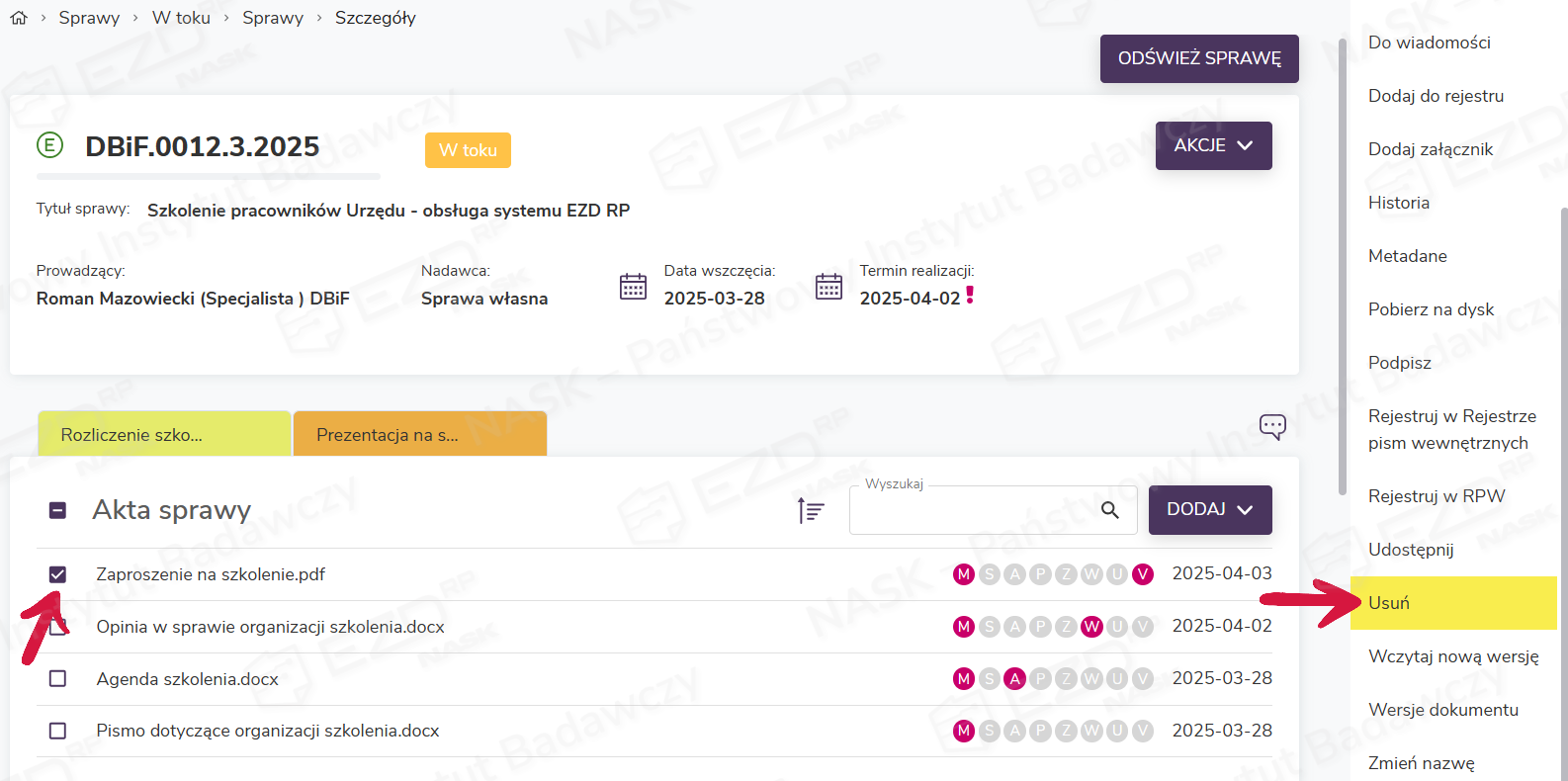1568x781 pixels.
Task: Uncheck the Zaproszenie na szkolenie.pdf checkbox
Action: [x=58, y=574]
